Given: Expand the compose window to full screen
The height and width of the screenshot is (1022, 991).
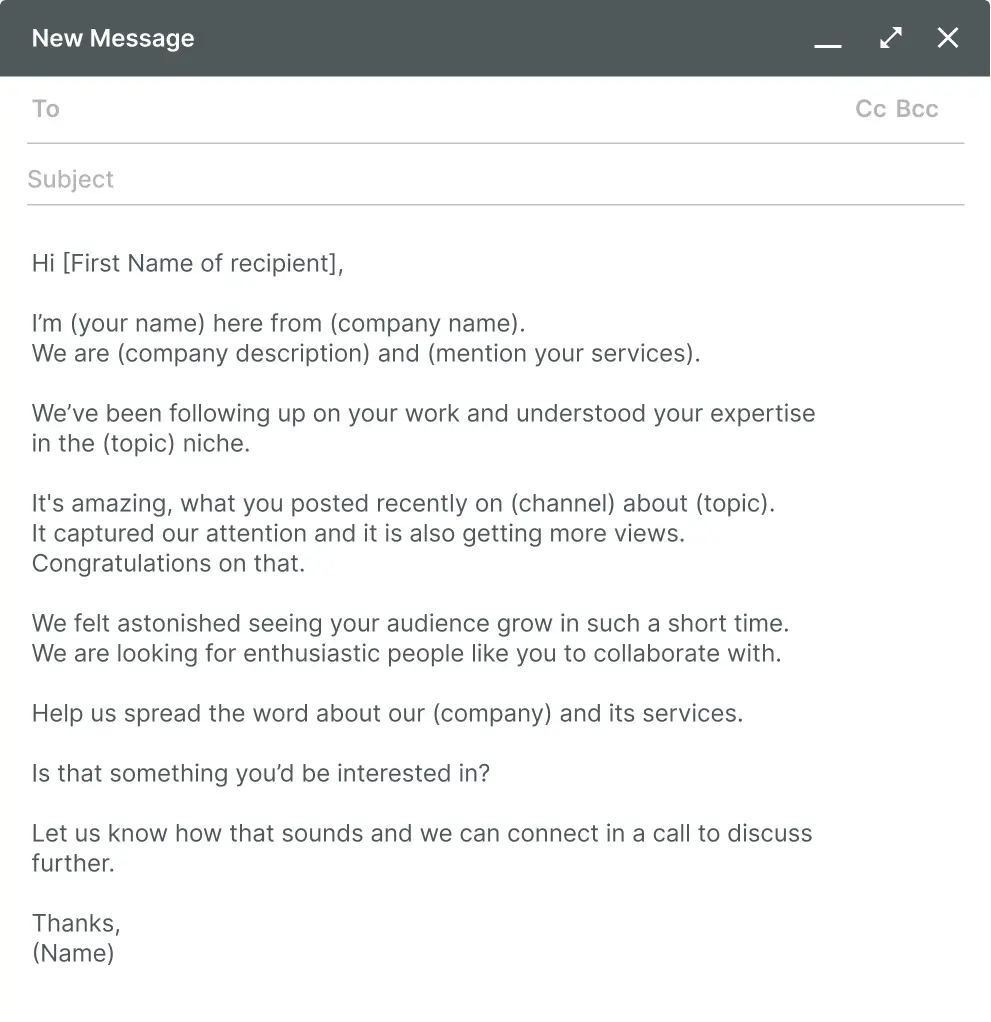Looking at the screenshot, I should (x=889, y=38).
